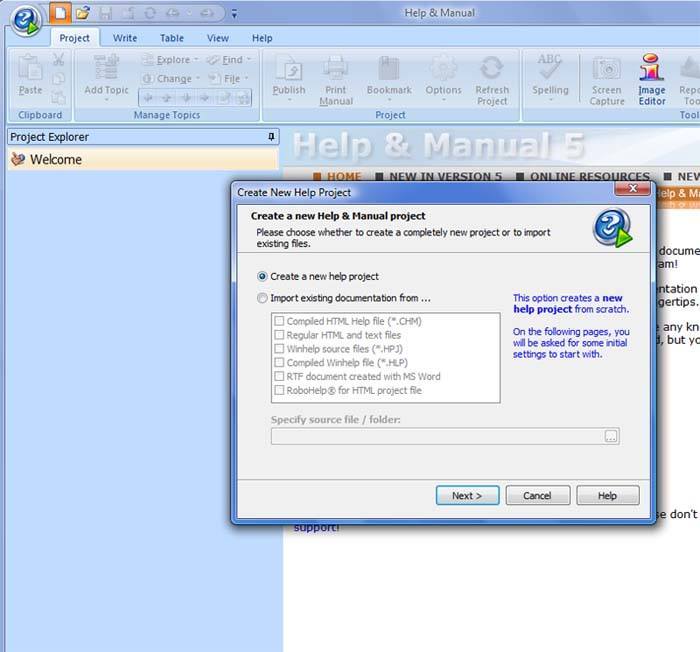Pin the Project Explorer panel

[270, 137]
